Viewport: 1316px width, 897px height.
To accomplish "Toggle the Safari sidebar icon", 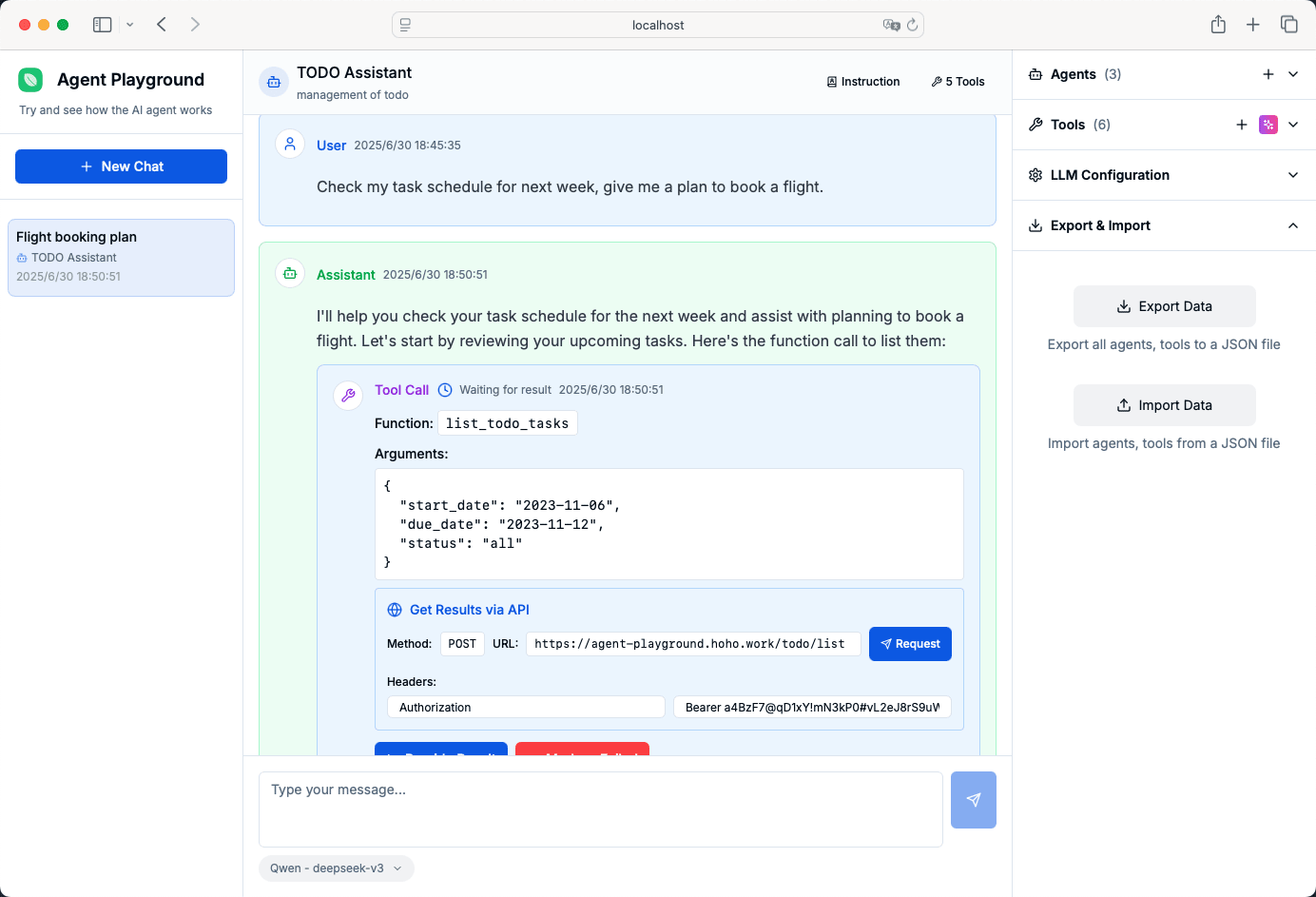I will (102, 24).
